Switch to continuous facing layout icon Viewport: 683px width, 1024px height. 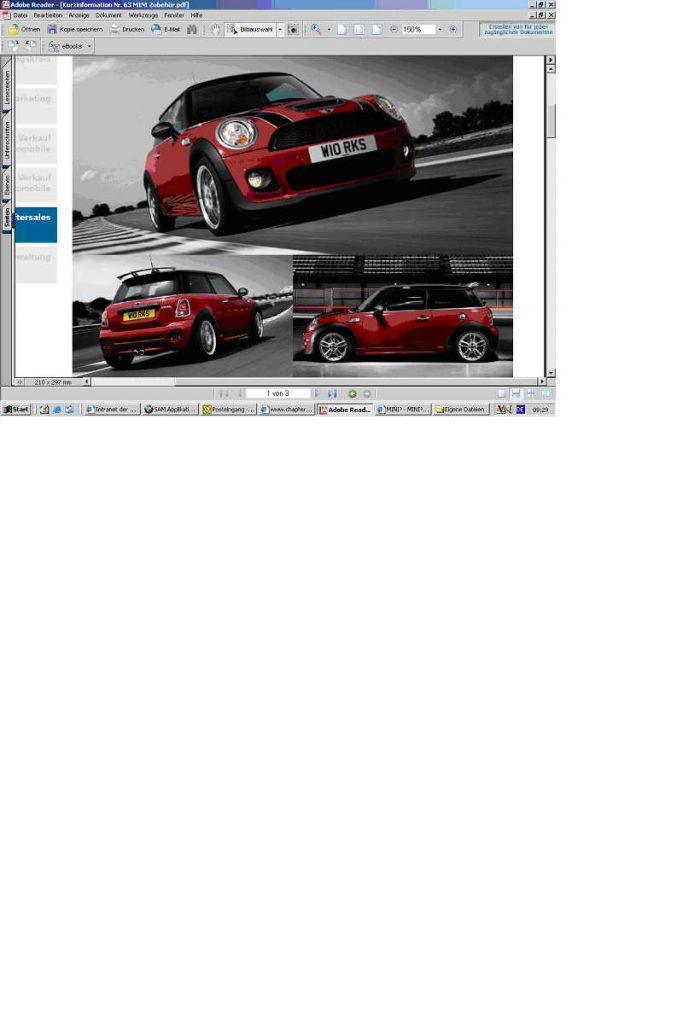pos(531,394)
